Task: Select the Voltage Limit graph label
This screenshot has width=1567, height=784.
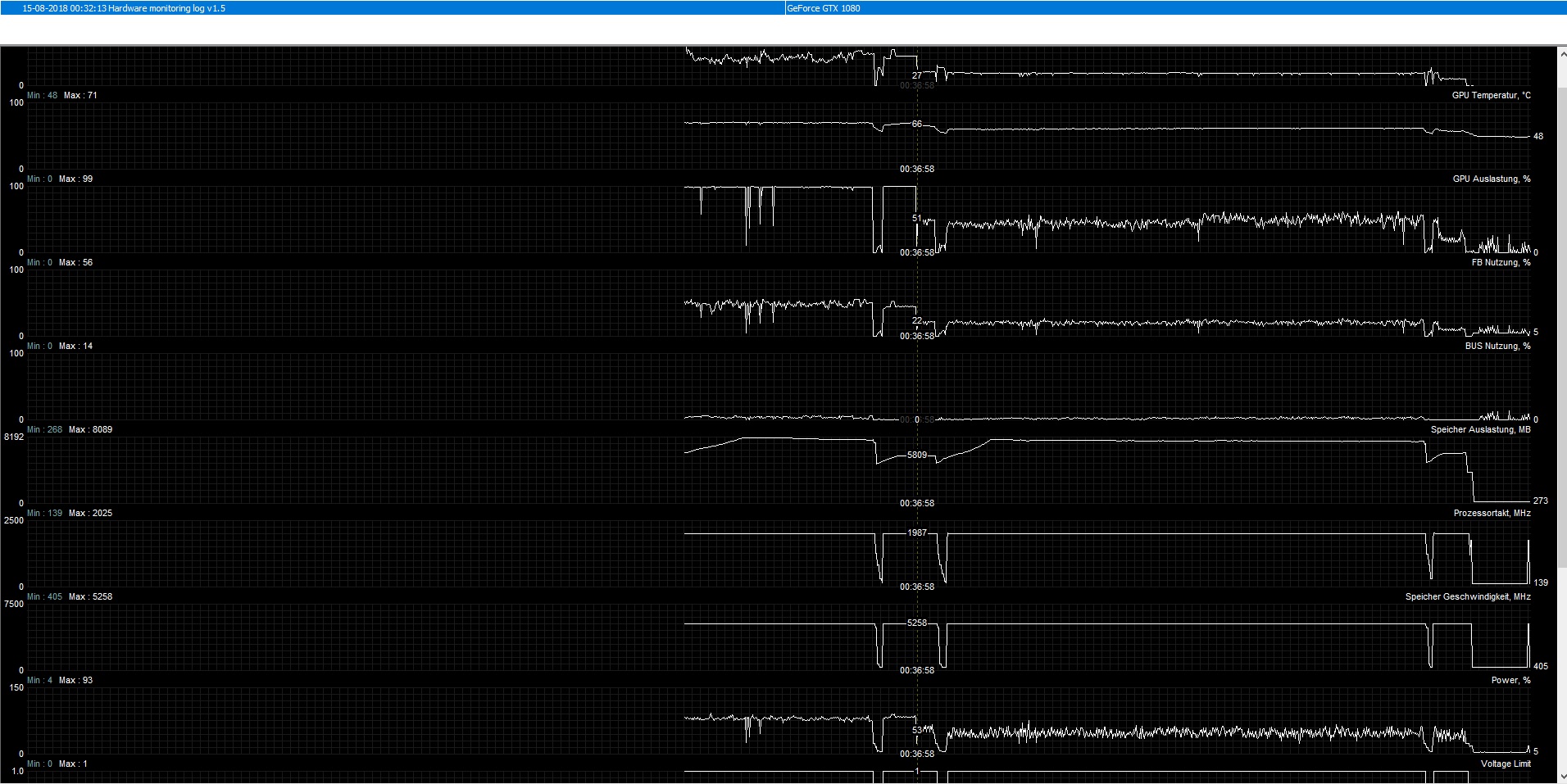Action: point(1506,764)
